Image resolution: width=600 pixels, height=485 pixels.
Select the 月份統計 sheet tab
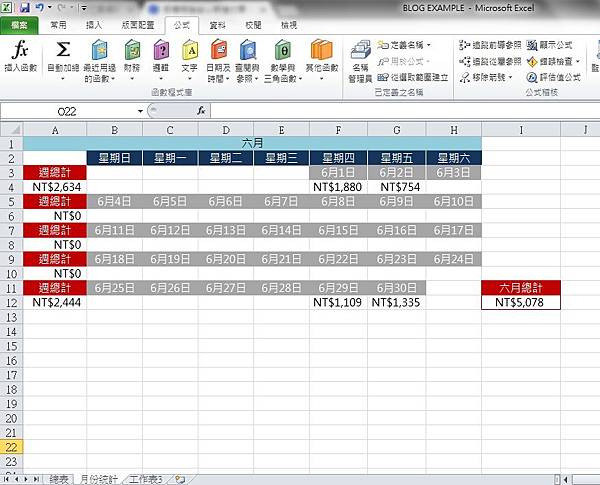coord(99,479)
